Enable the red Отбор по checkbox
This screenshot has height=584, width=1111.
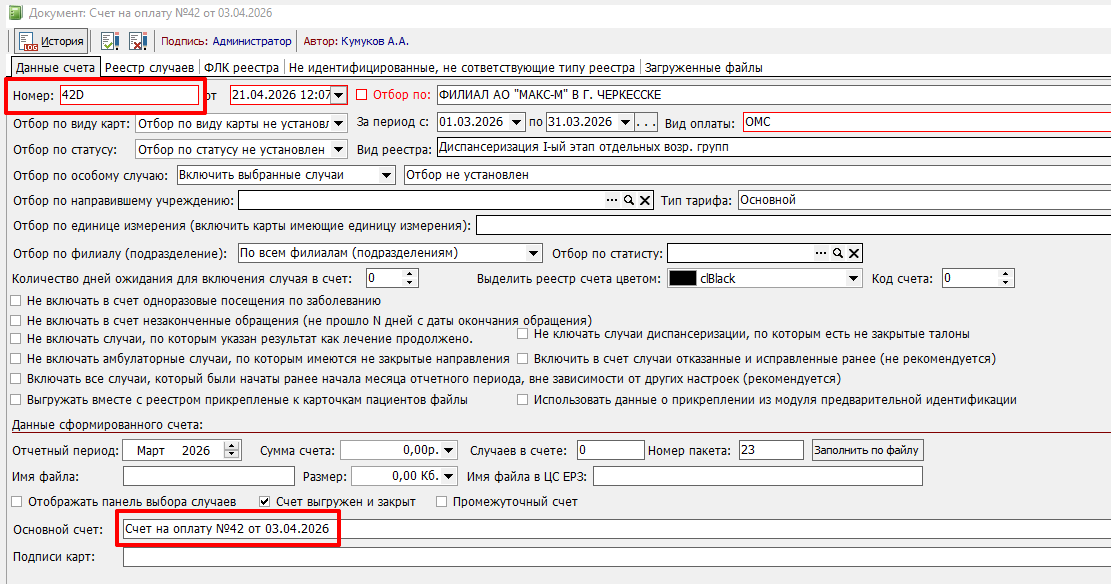click(x=362, y=95)
